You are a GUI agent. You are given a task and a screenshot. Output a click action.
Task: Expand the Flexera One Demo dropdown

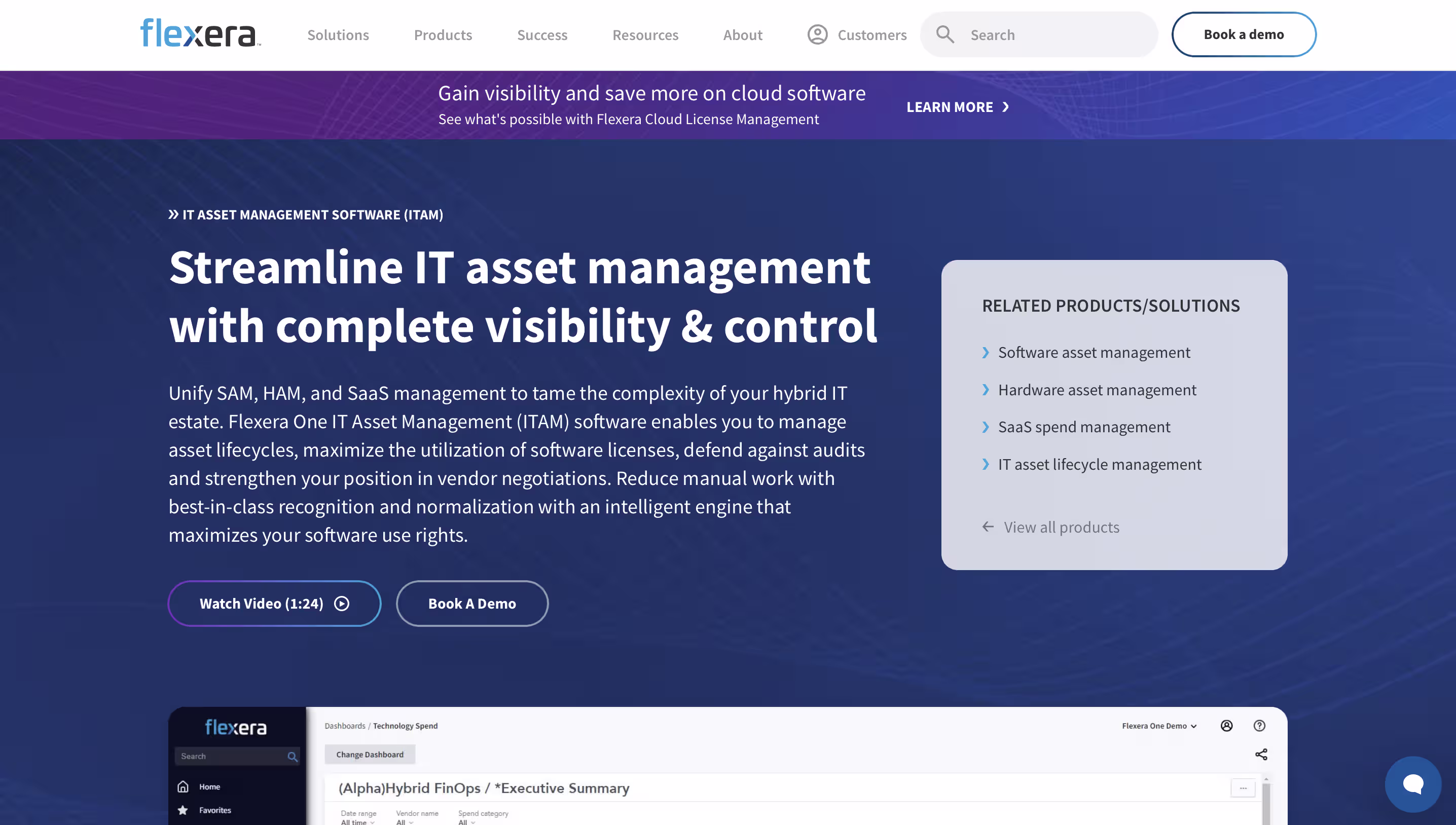tap(1159, 726)
